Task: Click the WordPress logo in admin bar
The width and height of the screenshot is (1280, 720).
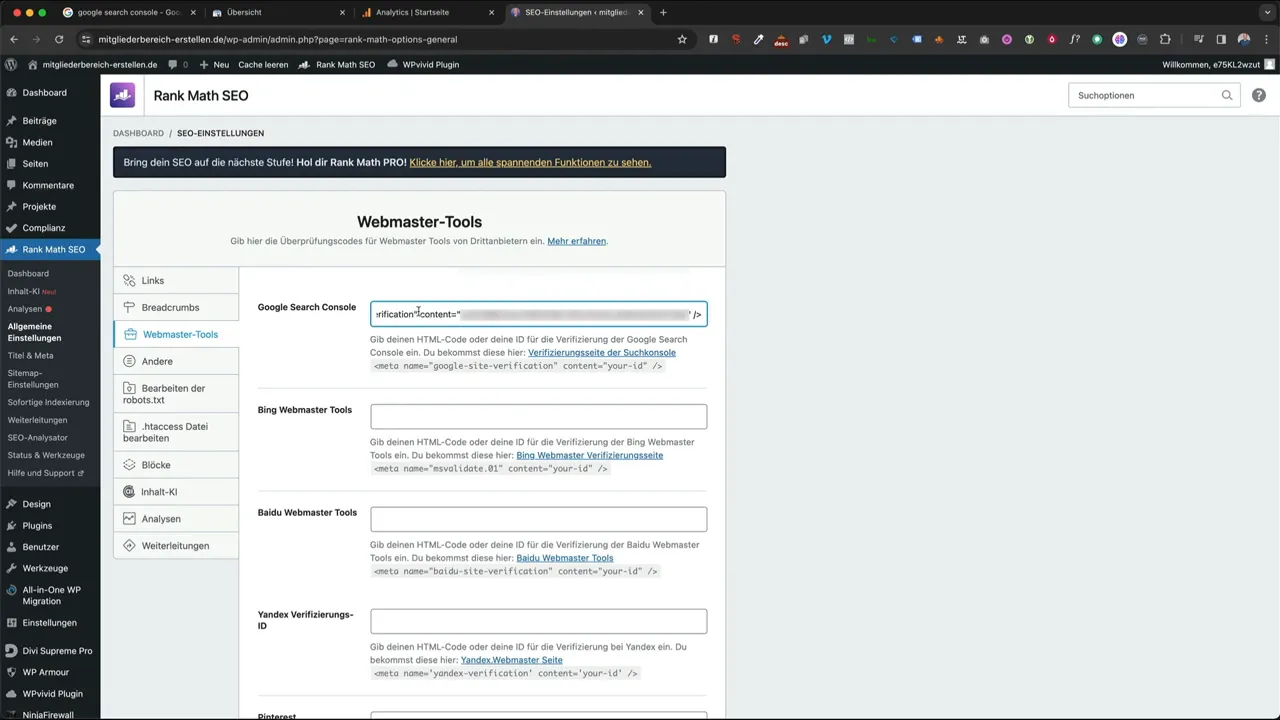Action: coord(11,64)
